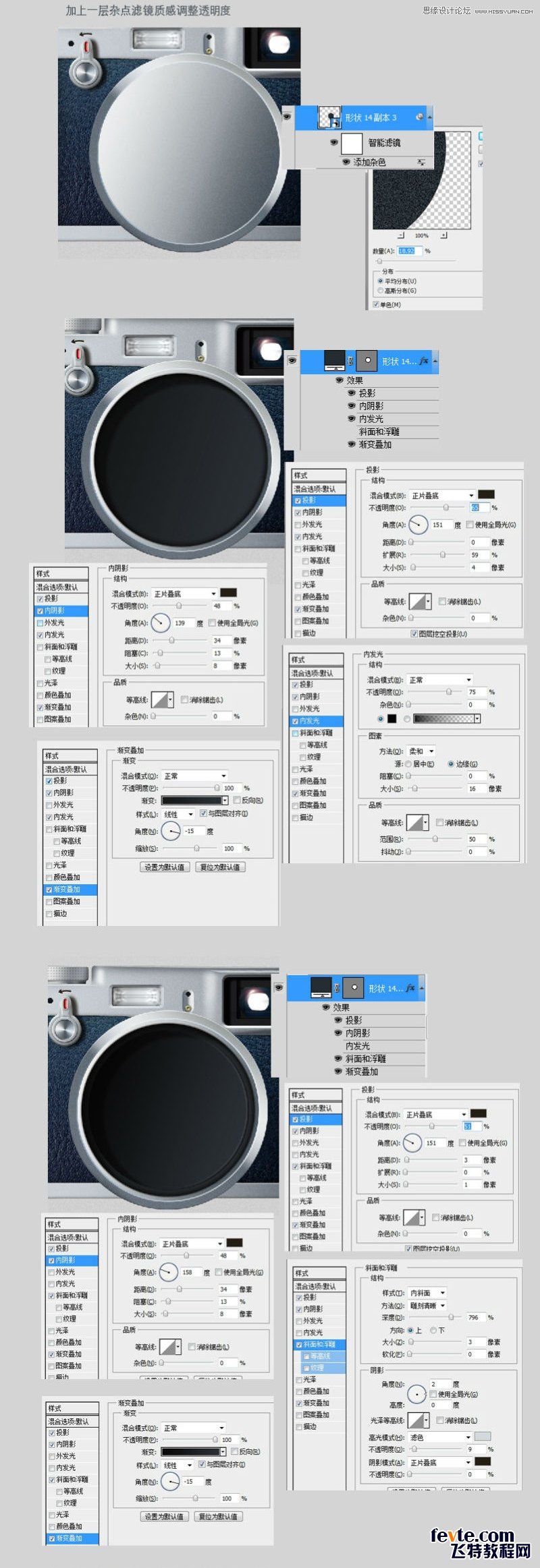Set bevel direction to 上

coord(414,1330)
